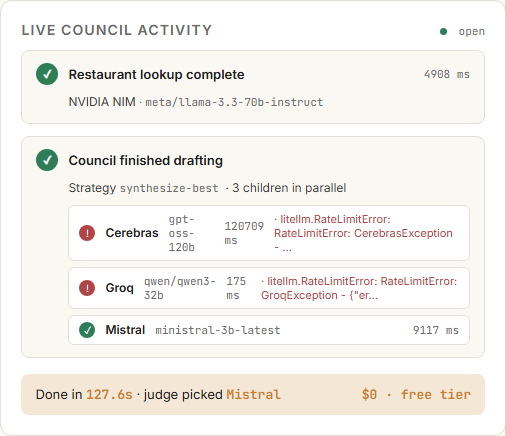Click the 120709 ms Cerebras duration
The image size is (505, 436).
point(244,233)
